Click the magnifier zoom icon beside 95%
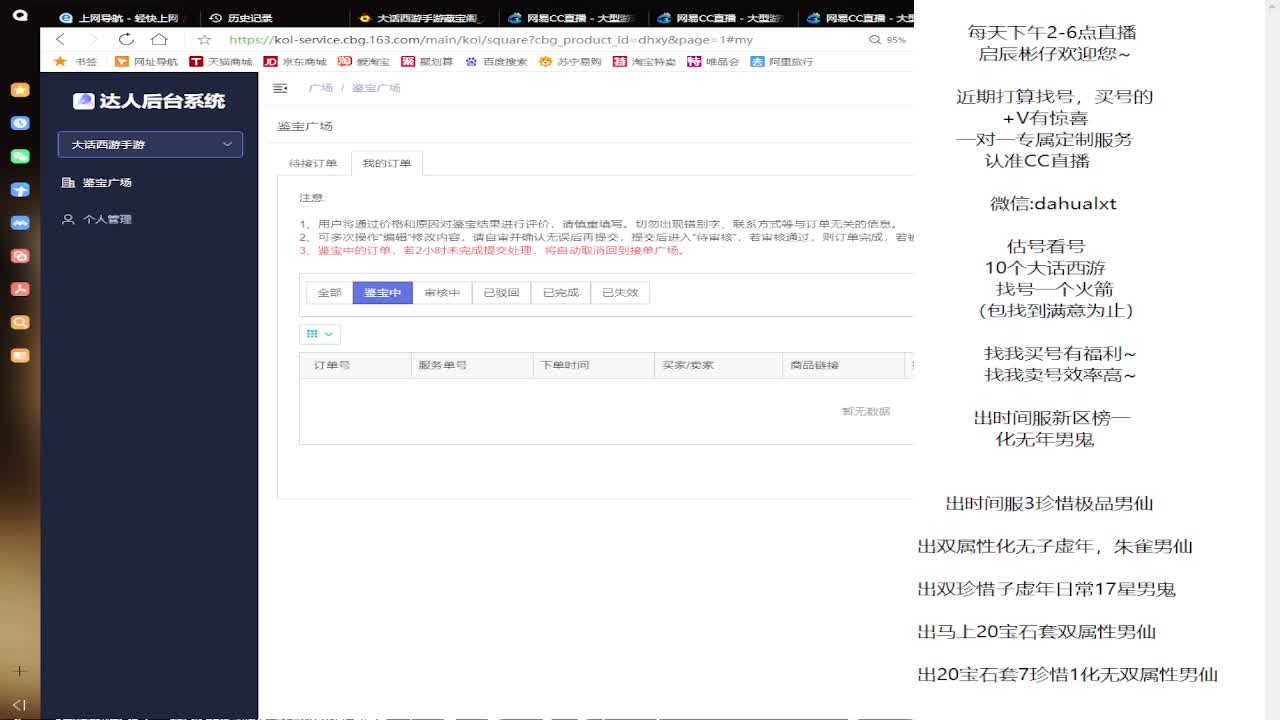1280x720 pixels. [x=875, y=40]
